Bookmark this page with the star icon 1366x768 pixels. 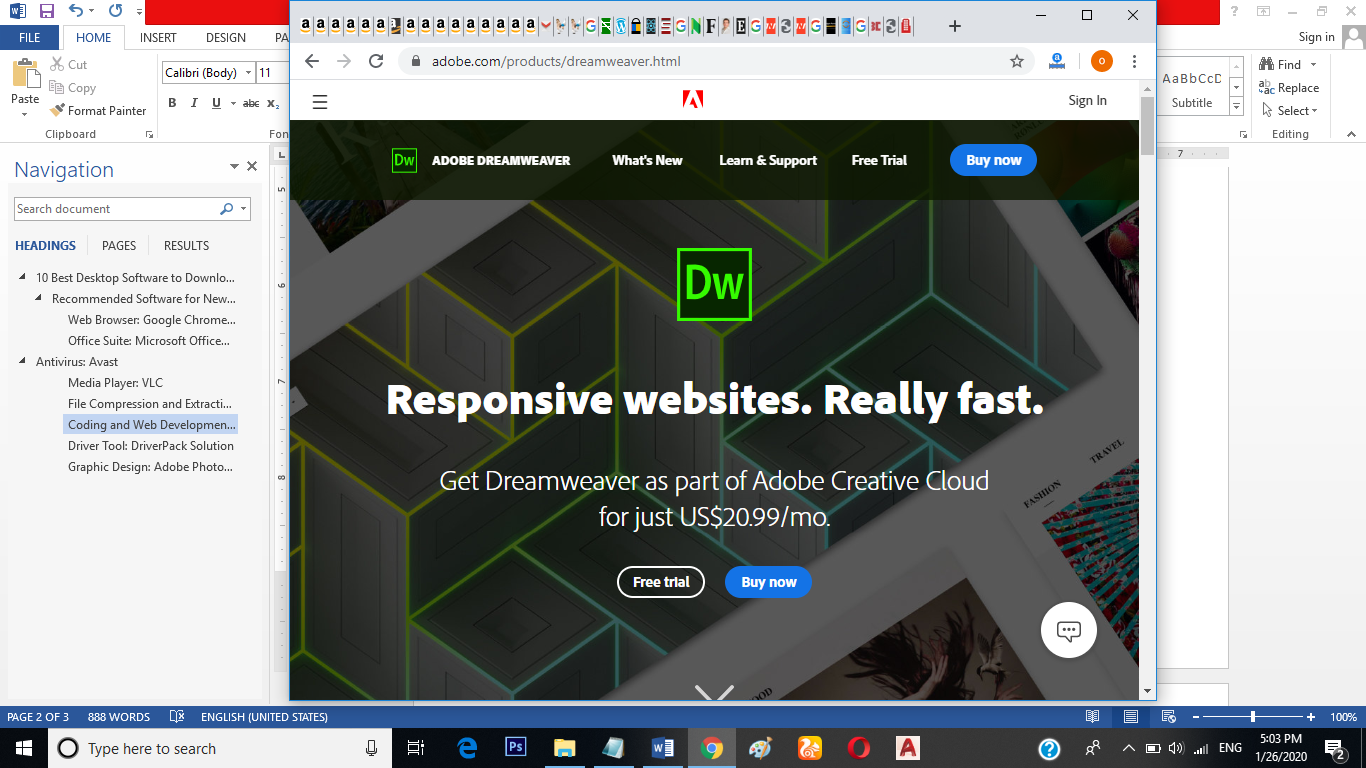(1017, 61)
